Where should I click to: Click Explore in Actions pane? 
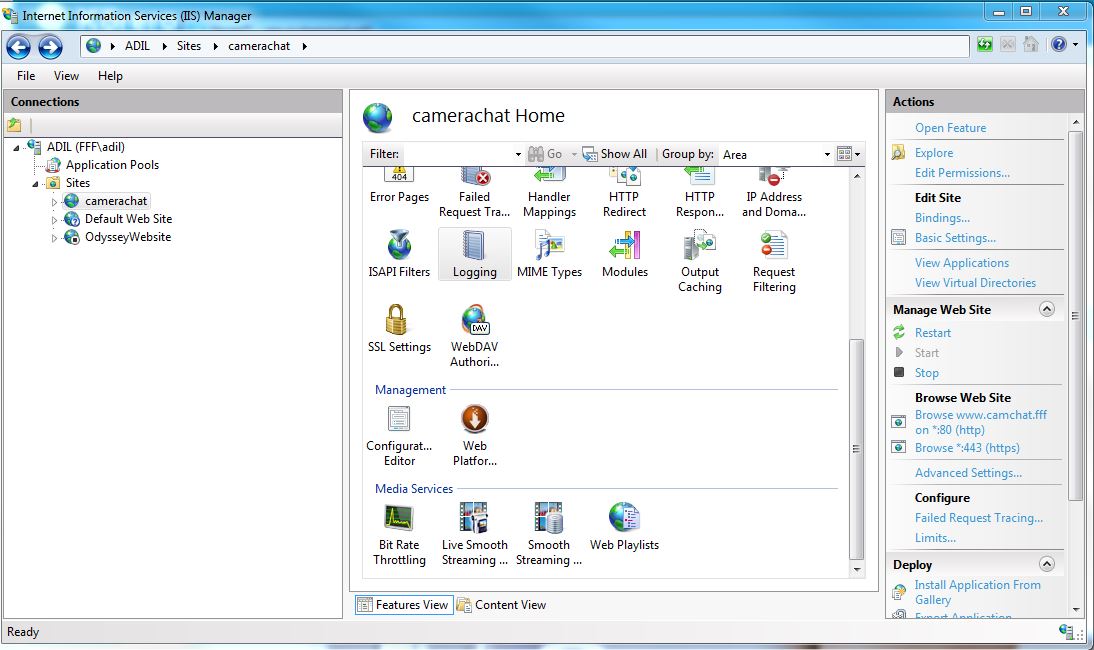pyautogui.click(x=934, y=153)
